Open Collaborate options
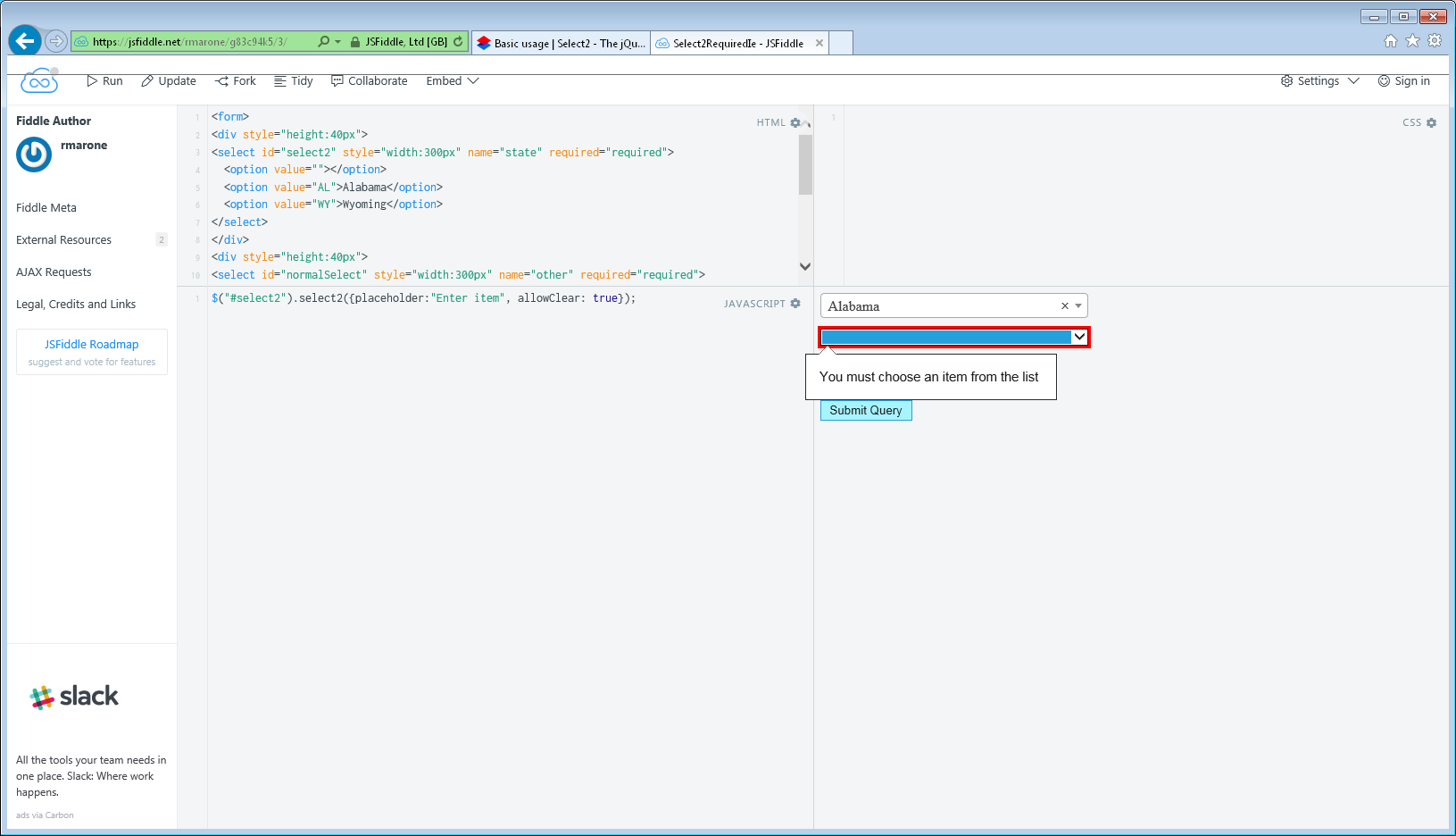1456x836 pixels. pos(370,80)
